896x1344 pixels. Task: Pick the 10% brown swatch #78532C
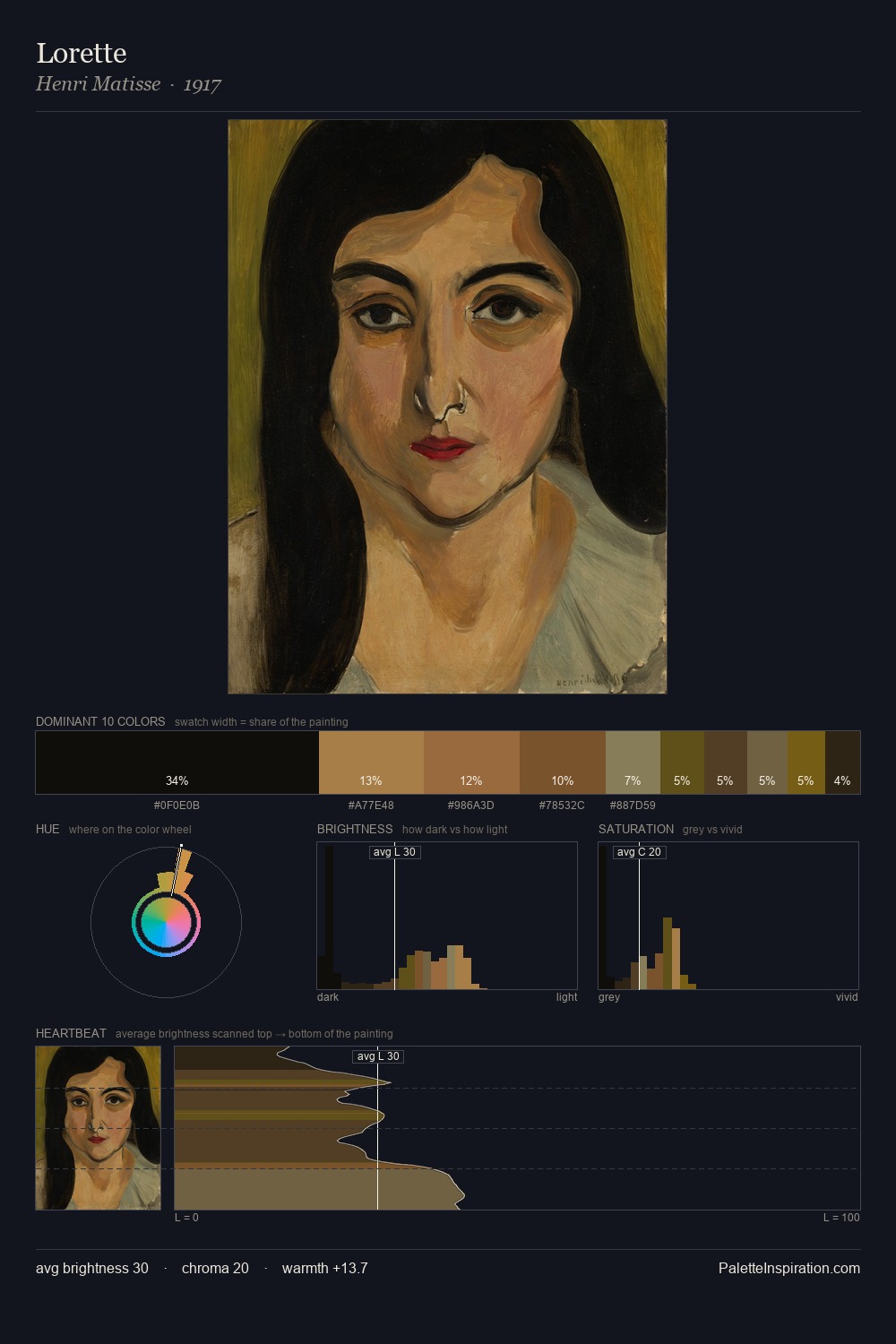pyautogui.click(x=563, y=762)
